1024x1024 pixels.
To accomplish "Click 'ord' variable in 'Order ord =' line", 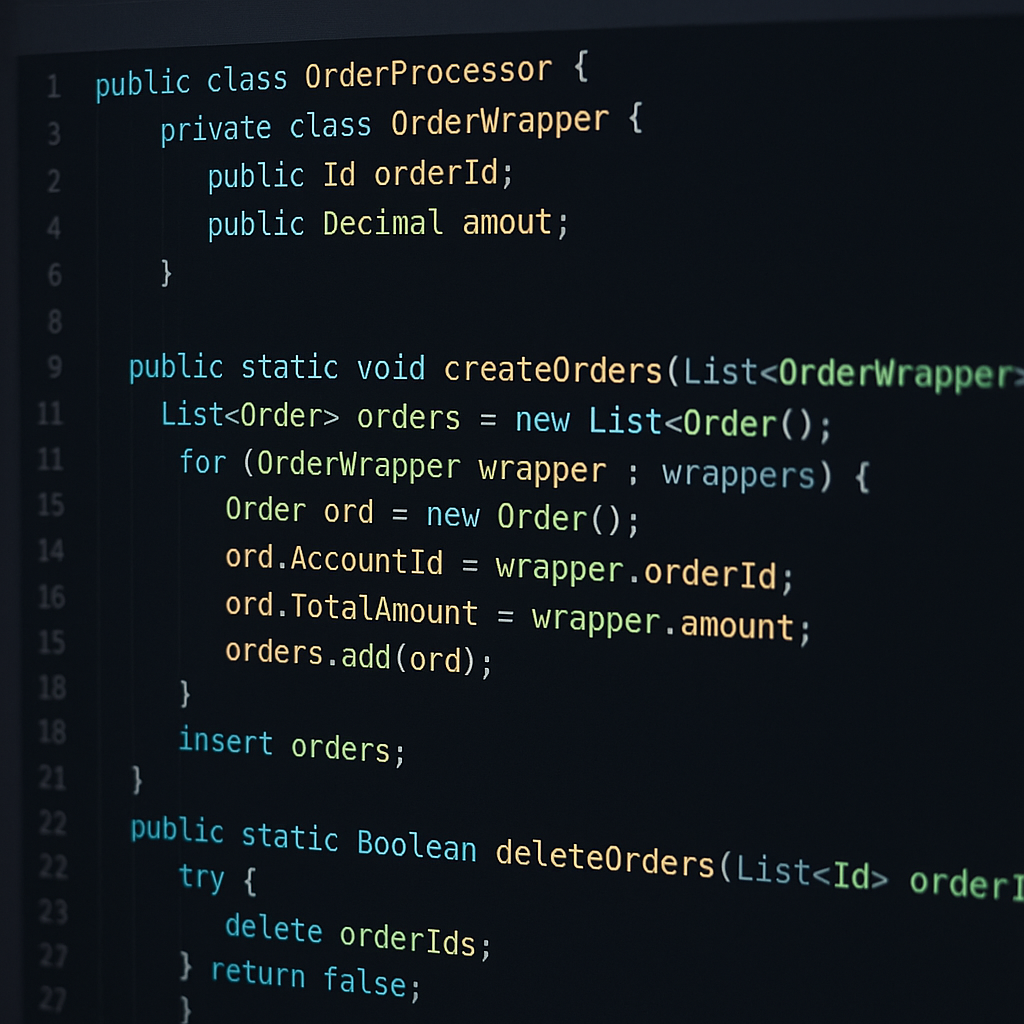I will [x=349, y=511].
